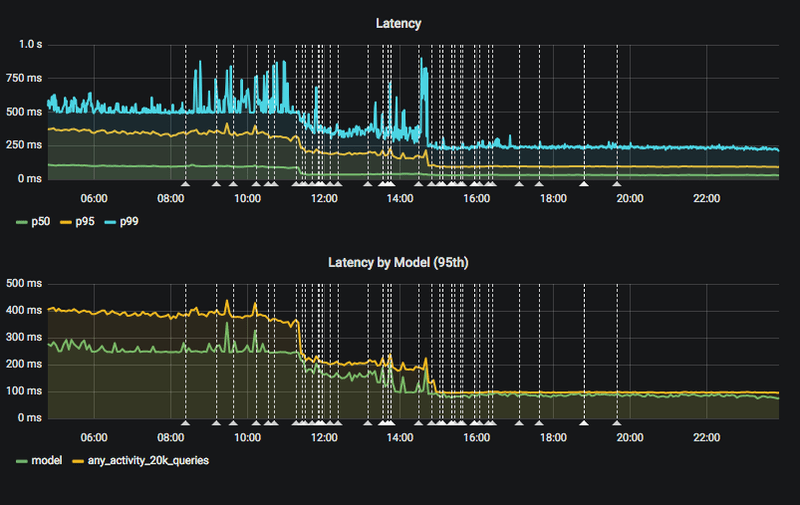Click the green model series color swatch
Screen dimensions: 800x505
coord(22,461)
